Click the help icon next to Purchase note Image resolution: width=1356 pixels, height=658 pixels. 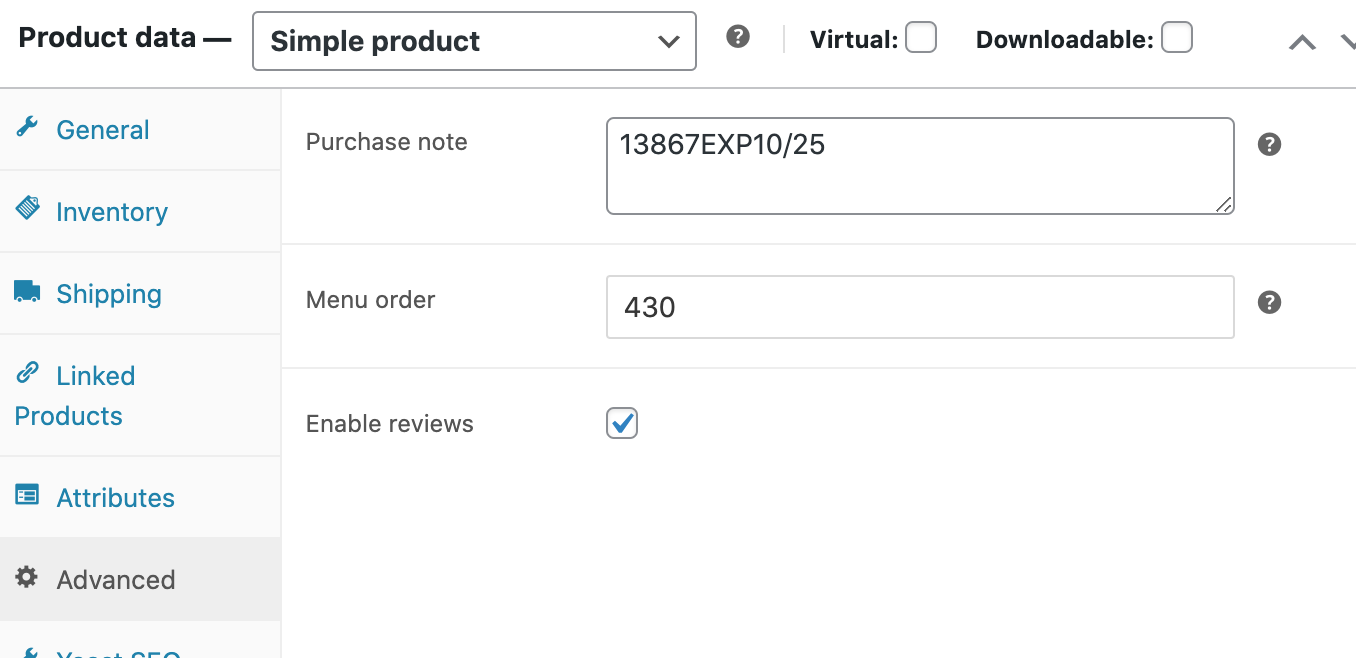(x=1269, y=144)
